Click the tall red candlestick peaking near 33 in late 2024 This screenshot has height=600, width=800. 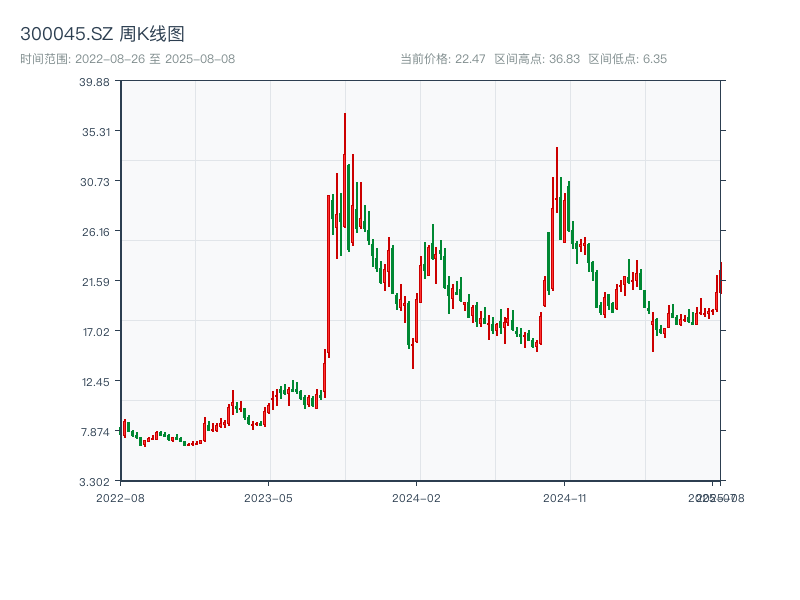click(x=557, y=179)
